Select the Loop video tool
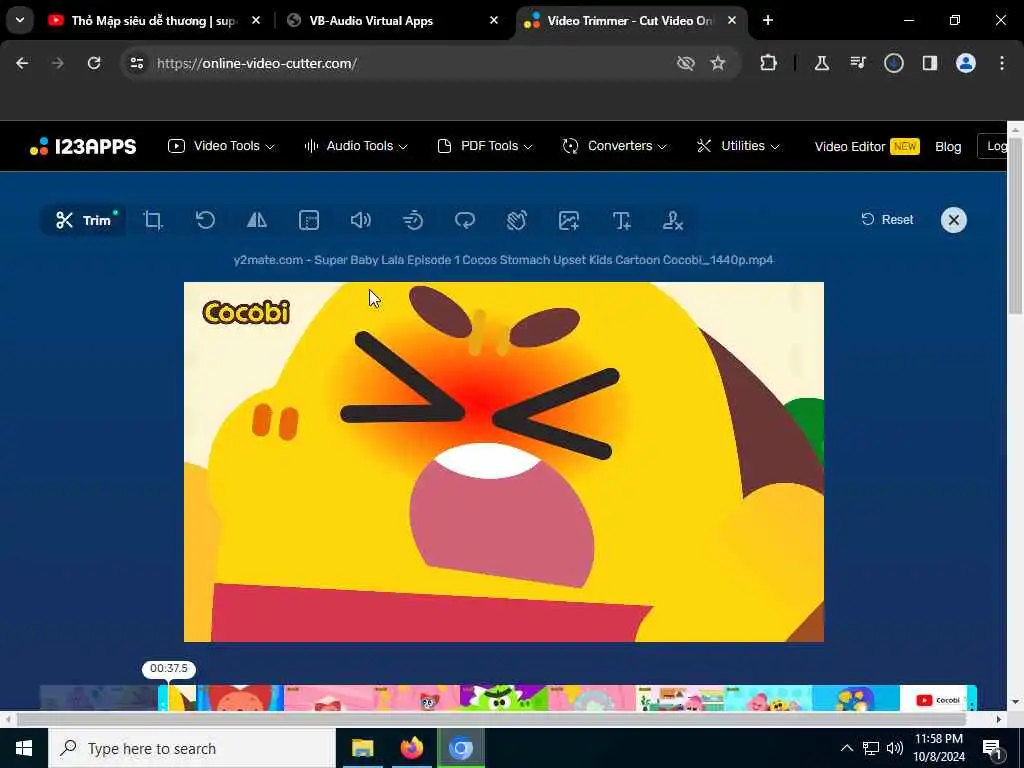 (x=465, y=220)
